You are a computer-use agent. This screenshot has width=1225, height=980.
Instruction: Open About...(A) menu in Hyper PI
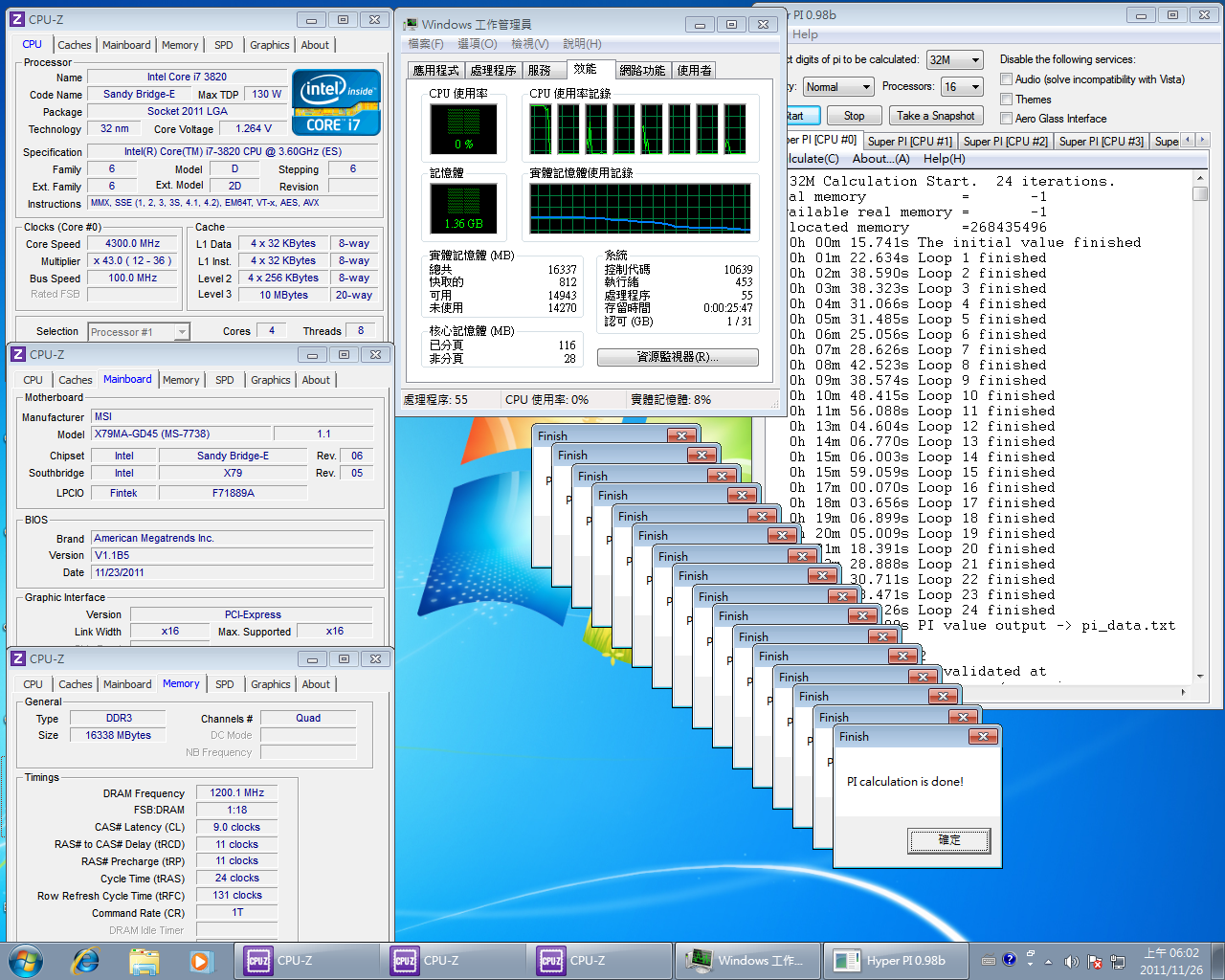pyautogui.click(x=880, y=159)
